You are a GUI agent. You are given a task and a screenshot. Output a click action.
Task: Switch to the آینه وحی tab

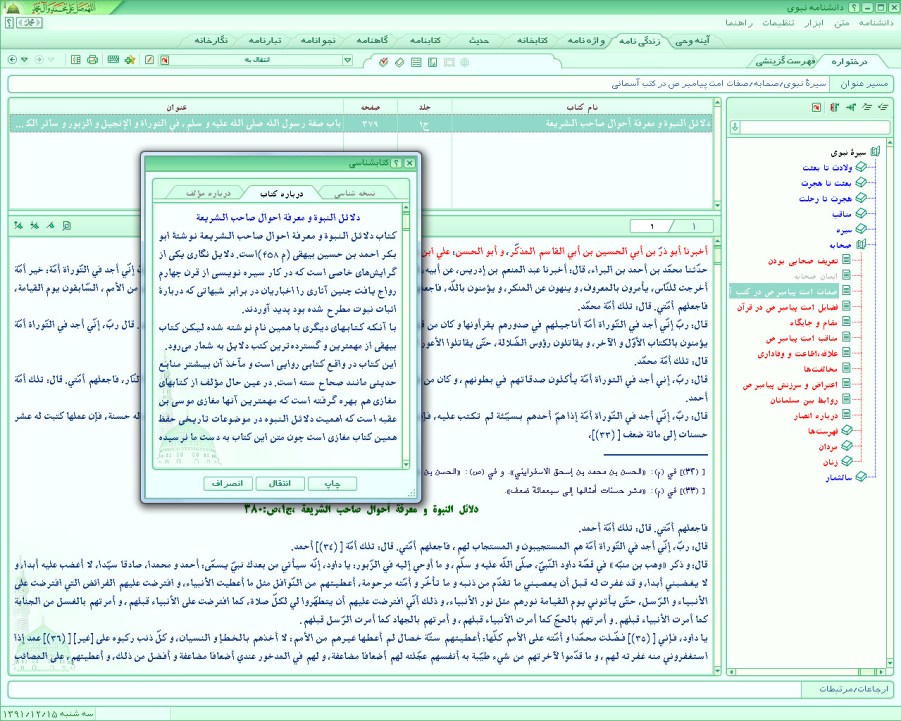click(692, 41)
